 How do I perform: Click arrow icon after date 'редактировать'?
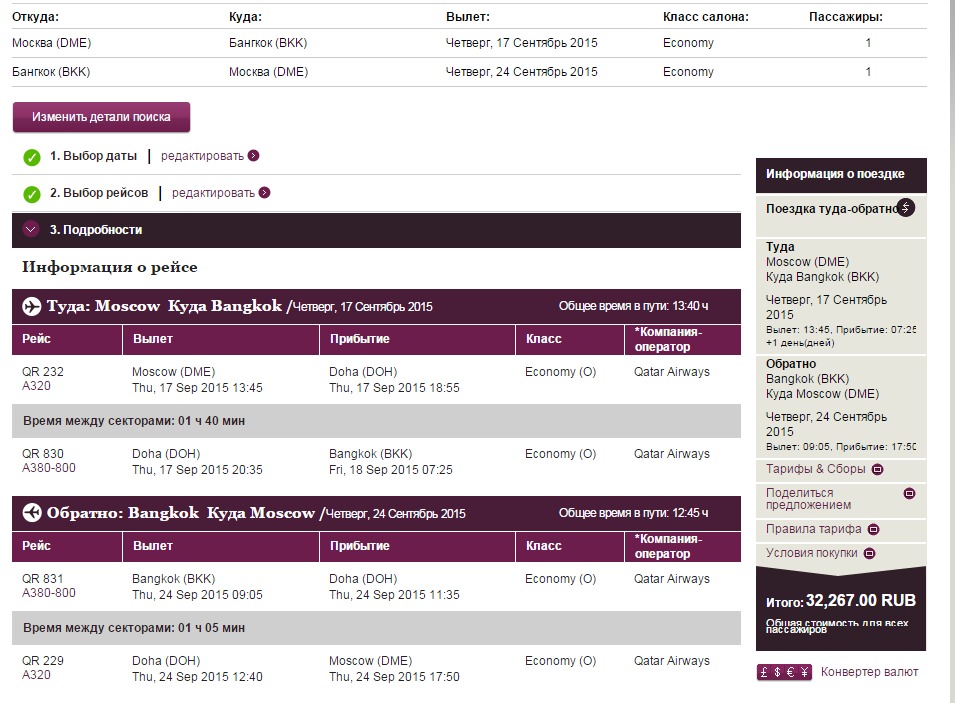pos(254,156)
